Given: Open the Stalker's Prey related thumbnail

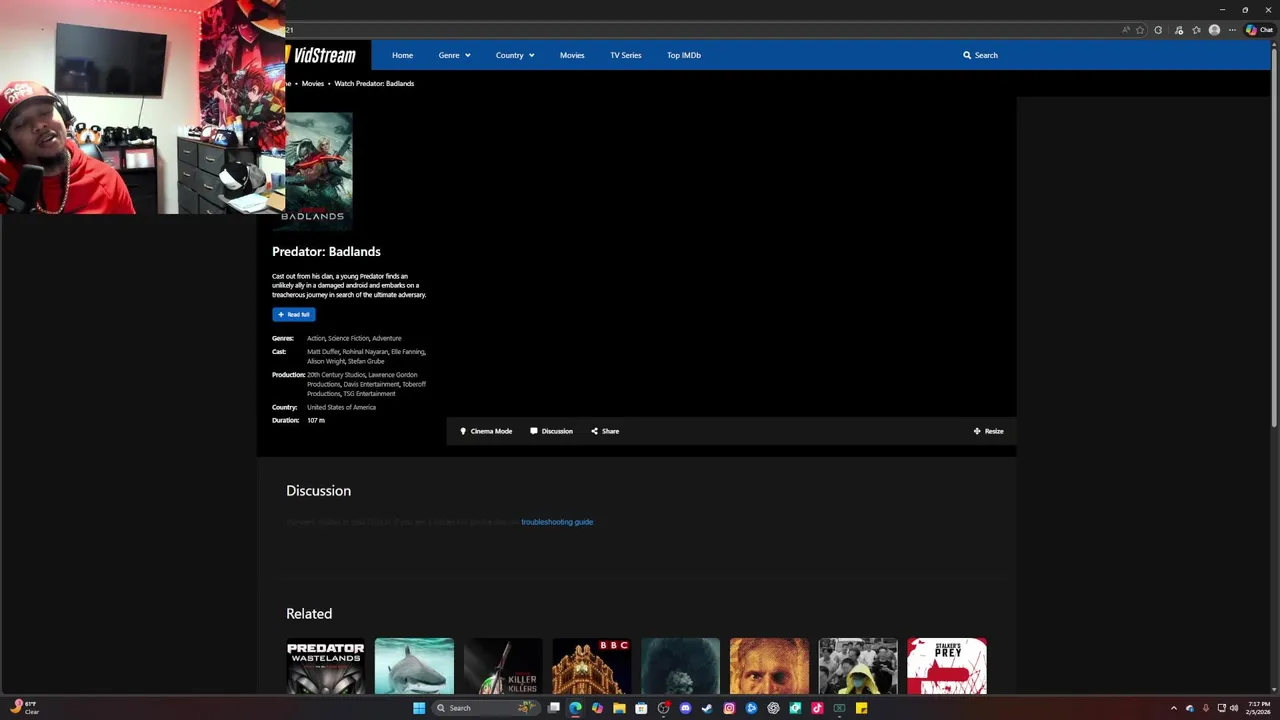Looking at the screenshot, I should pos(947,666).
